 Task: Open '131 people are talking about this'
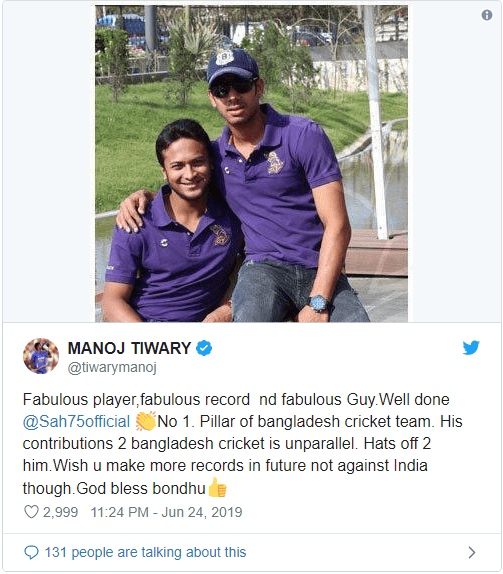click(x=145, y=552)
